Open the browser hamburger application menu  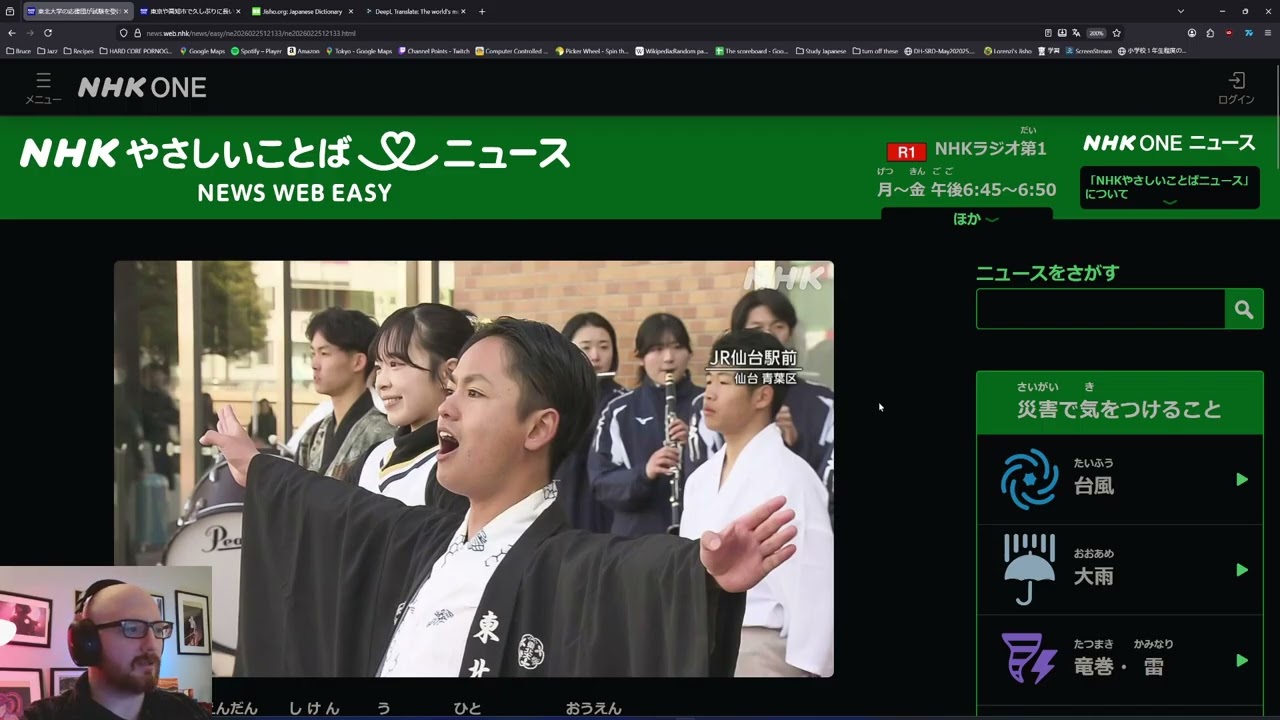click(1267, 33)
